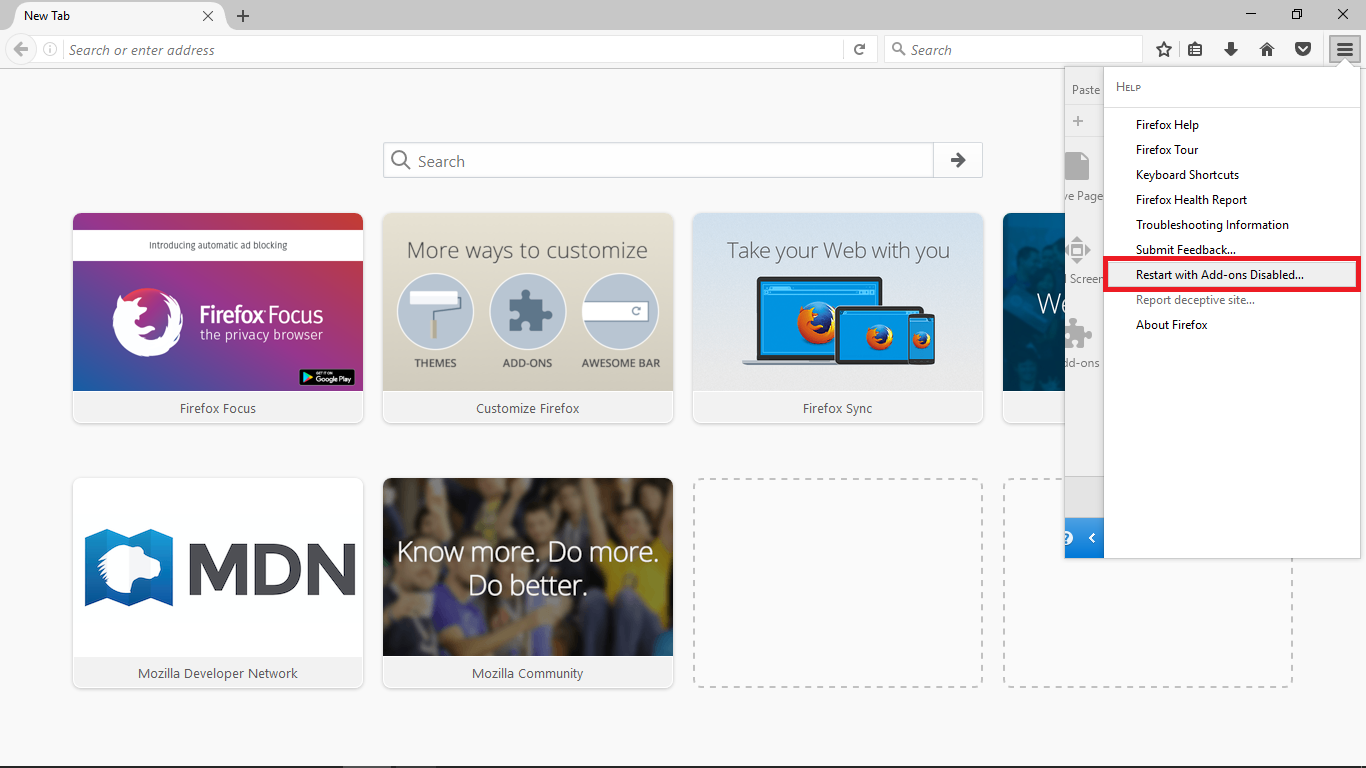Close the hamburger menu button

(1344, 50)
